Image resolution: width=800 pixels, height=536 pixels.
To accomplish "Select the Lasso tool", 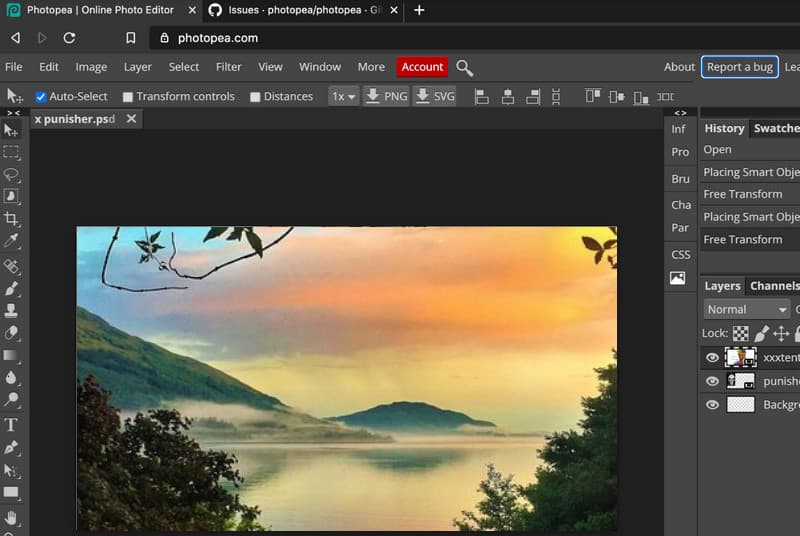I will pyautogui.click(x=12, y=174).
